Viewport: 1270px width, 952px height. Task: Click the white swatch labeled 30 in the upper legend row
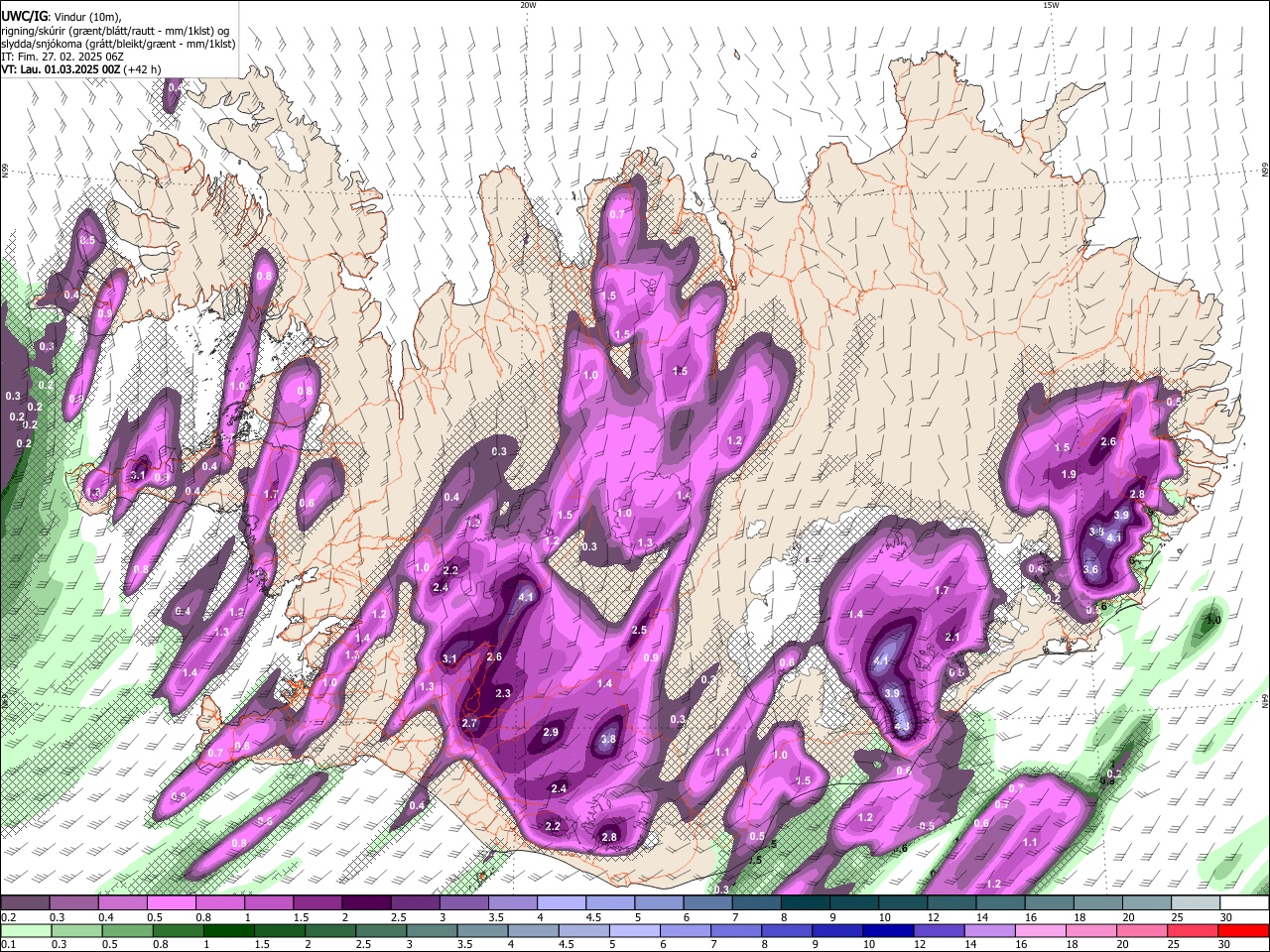pos(1245,902)
